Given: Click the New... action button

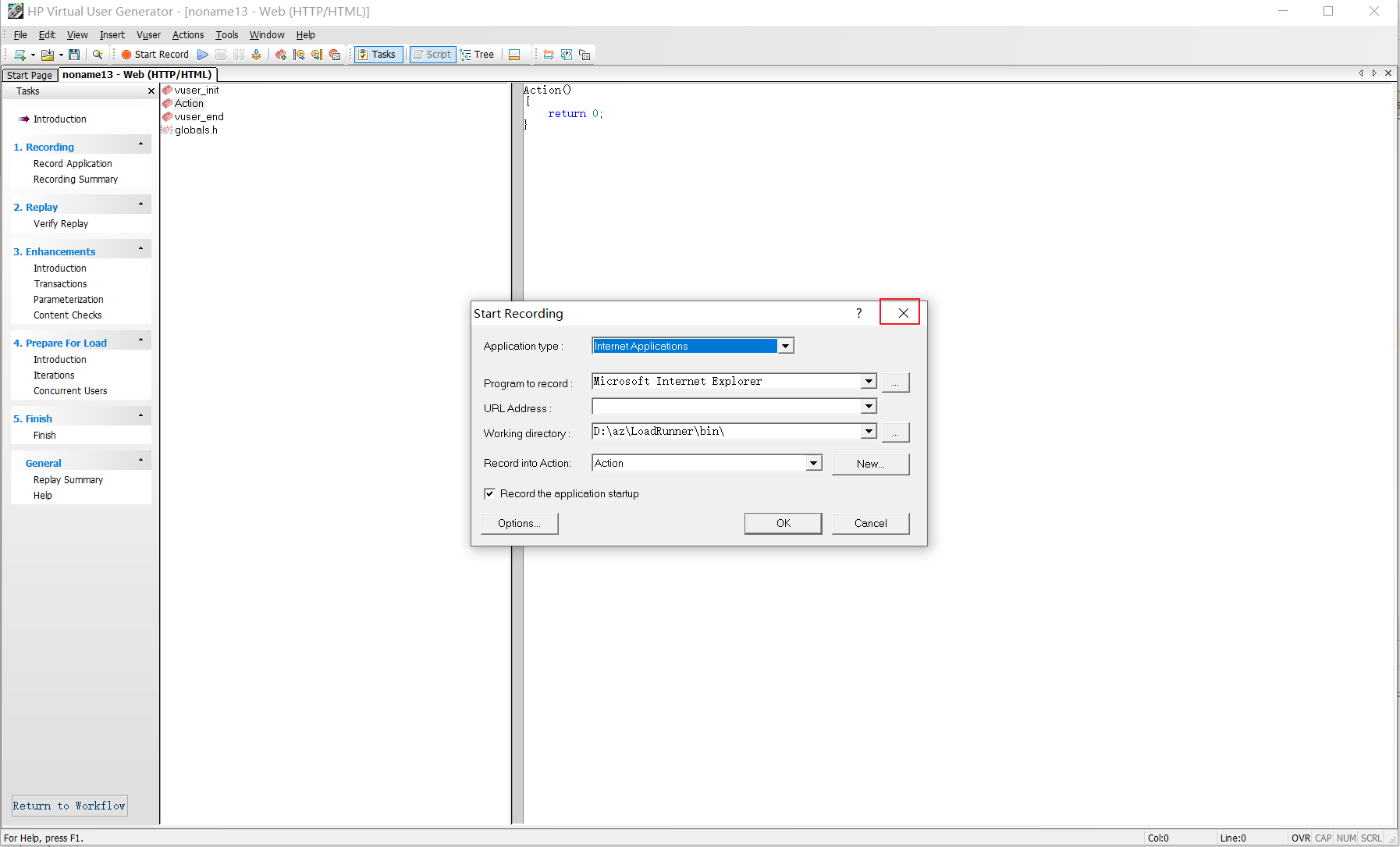Looking at the screenshot, I should (871, 464).
